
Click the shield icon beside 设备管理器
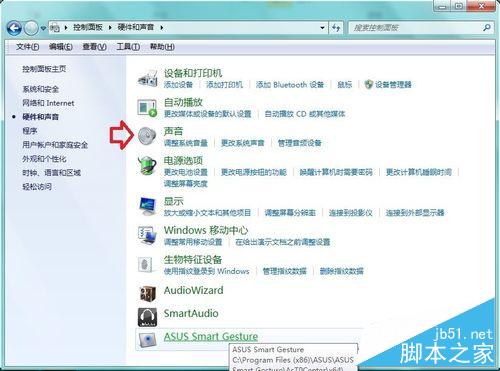368,84
